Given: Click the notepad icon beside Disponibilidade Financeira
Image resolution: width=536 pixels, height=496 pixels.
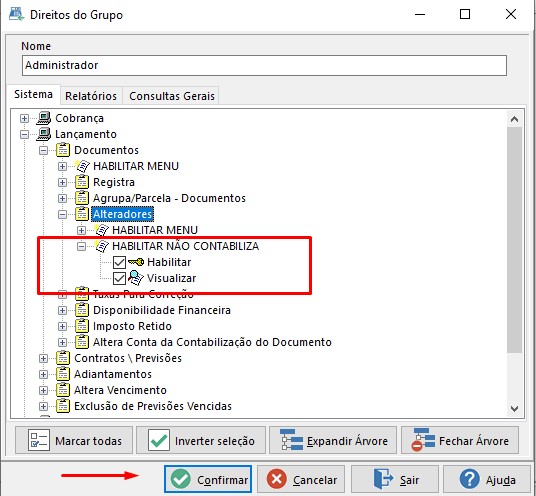Looking at the screenshot, I should (82, 310).
